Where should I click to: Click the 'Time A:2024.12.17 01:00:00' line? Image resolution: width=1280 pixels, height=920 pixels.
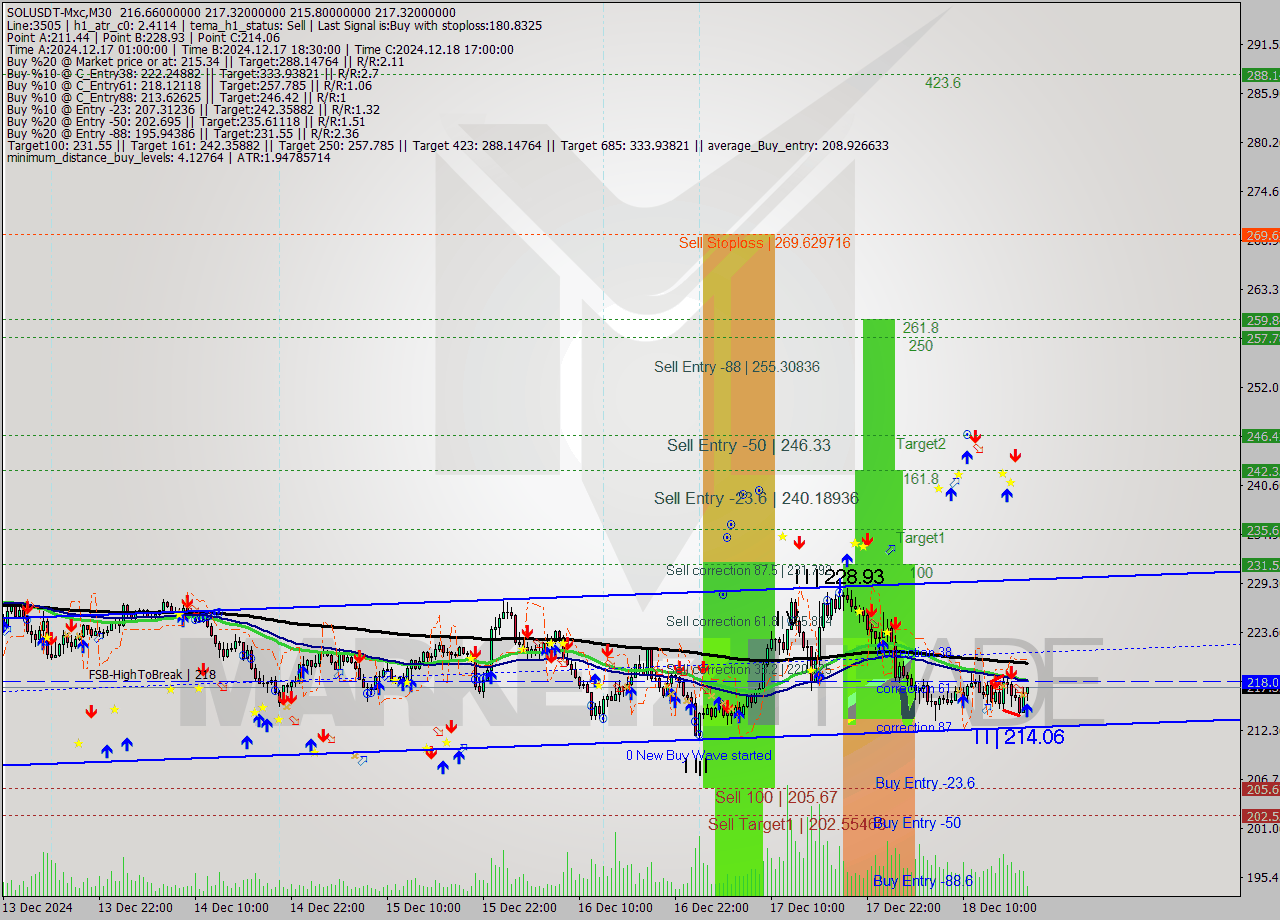click(260, 49)
